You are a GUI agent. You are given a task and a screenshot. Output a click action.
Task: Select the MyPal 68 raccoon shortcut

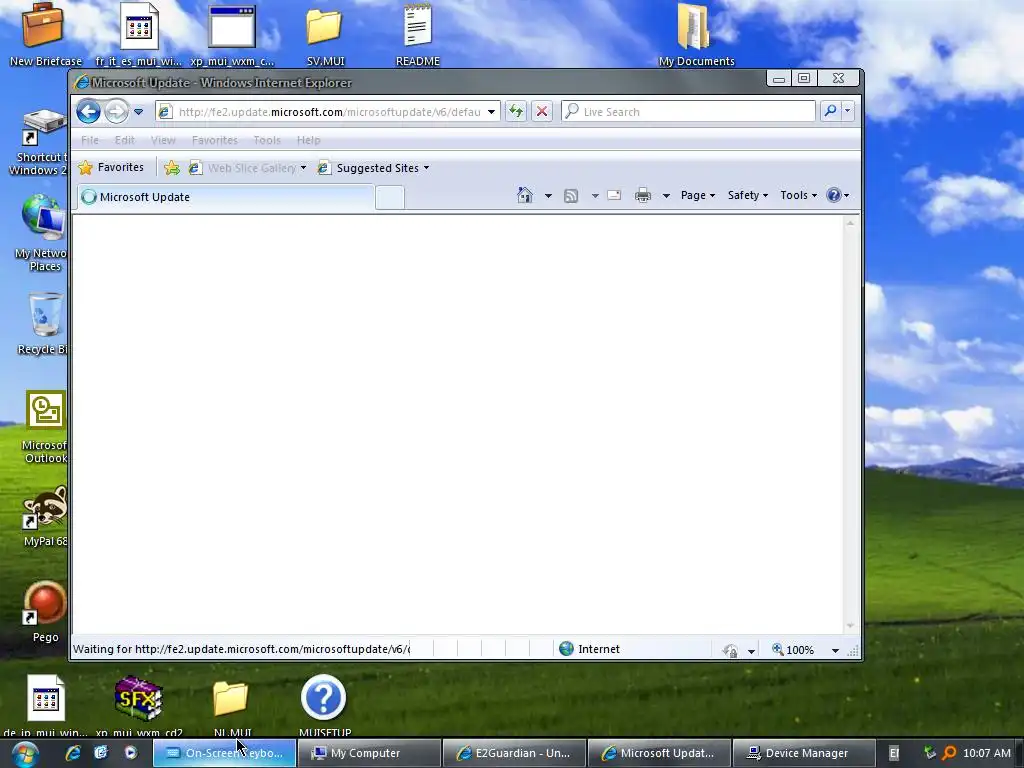click(x=44, y=516)
